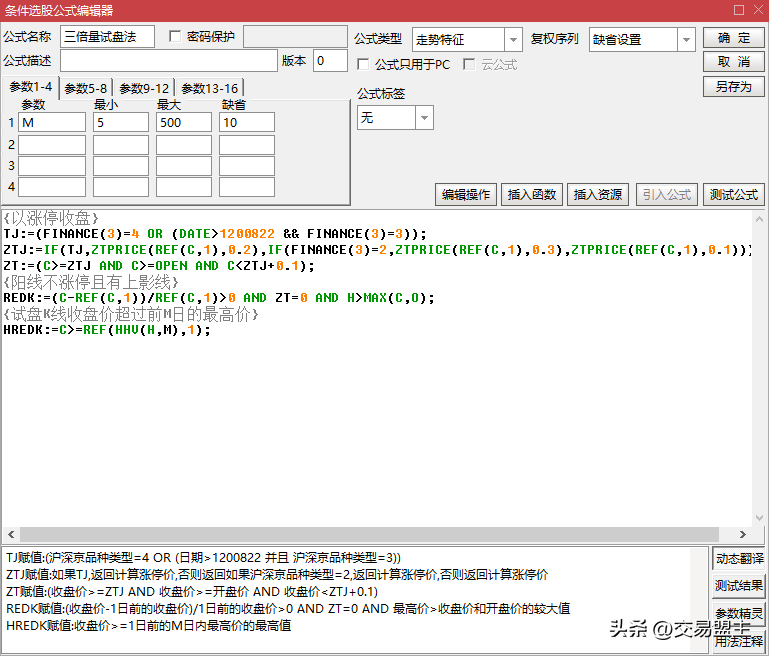Click parameter 3 最大 field

click(x=184, y=166)
